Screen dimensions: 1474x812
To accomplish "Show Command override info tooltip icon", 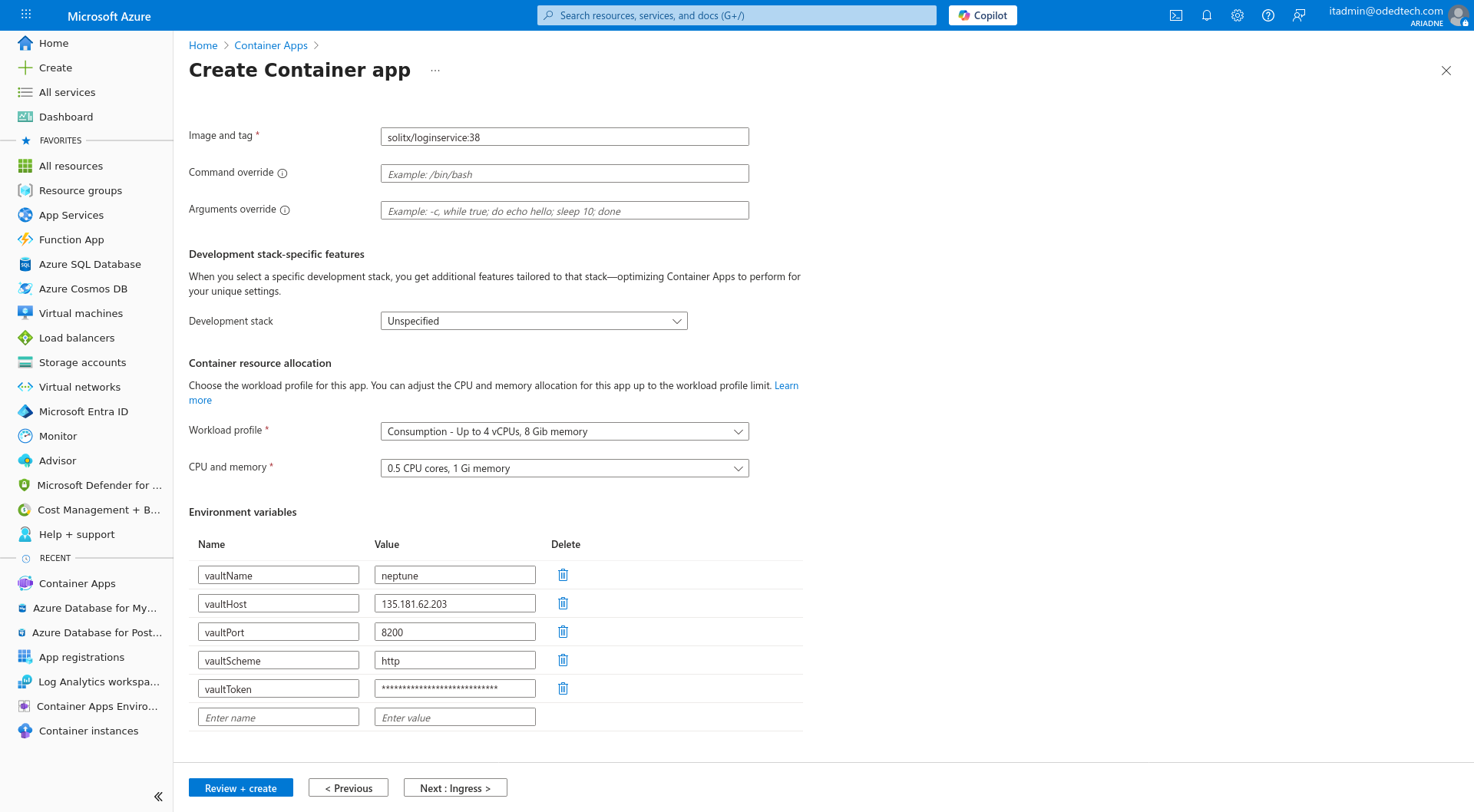I will (283, 173).
